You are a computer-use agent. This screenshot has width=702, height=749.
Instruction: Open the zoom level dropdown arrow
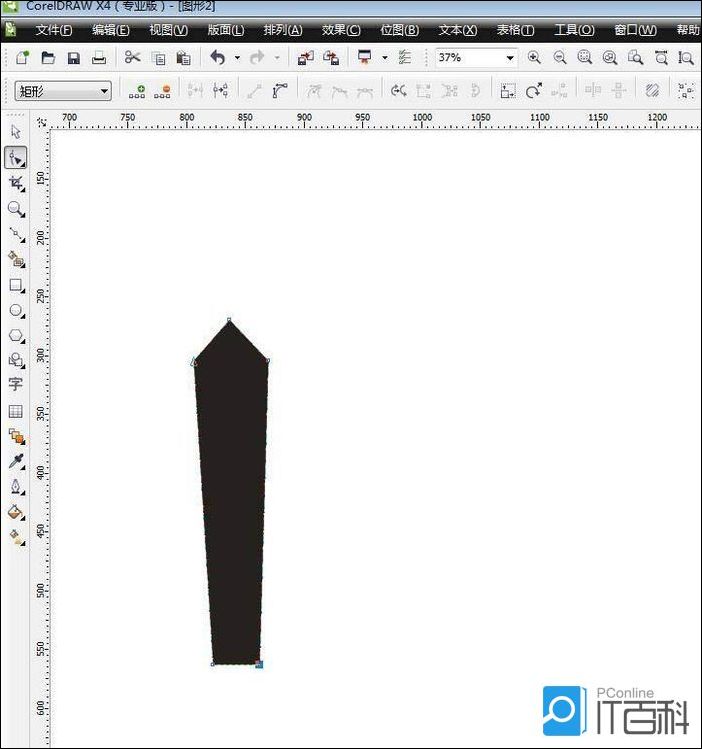(510, 58)
